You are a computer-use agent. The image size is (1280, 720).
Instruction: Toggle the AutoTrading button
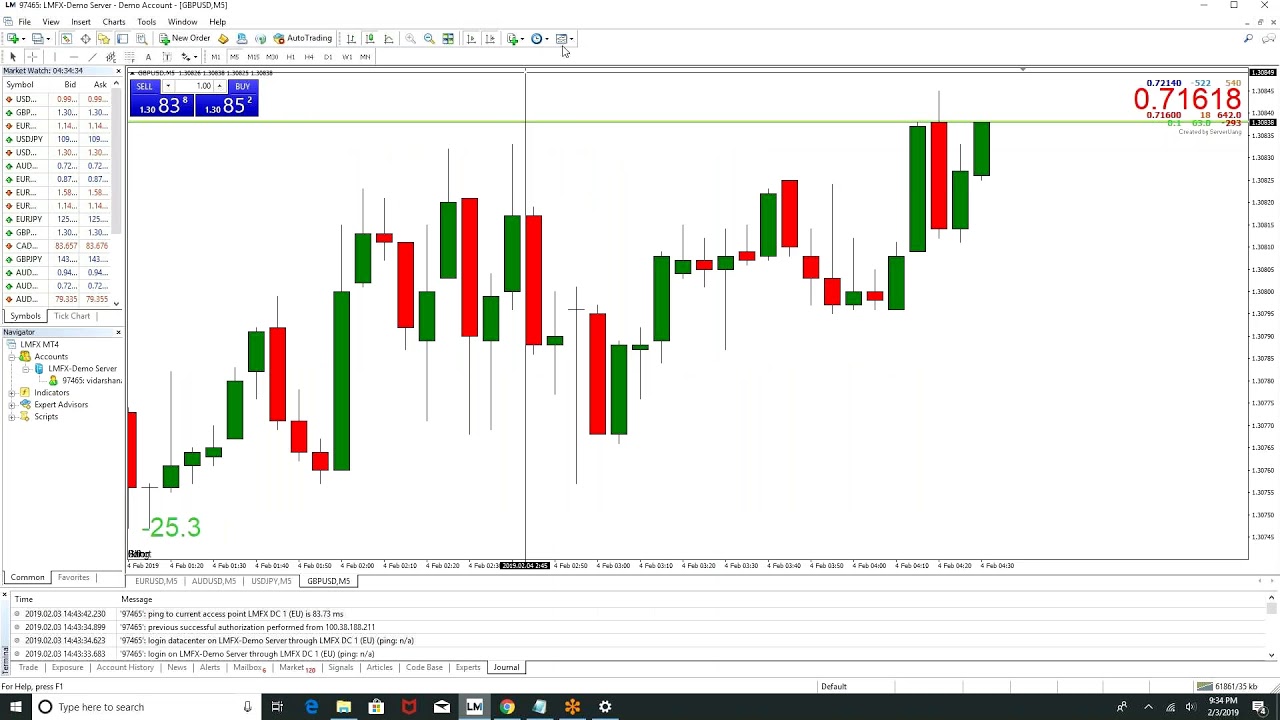click(303, 38)
